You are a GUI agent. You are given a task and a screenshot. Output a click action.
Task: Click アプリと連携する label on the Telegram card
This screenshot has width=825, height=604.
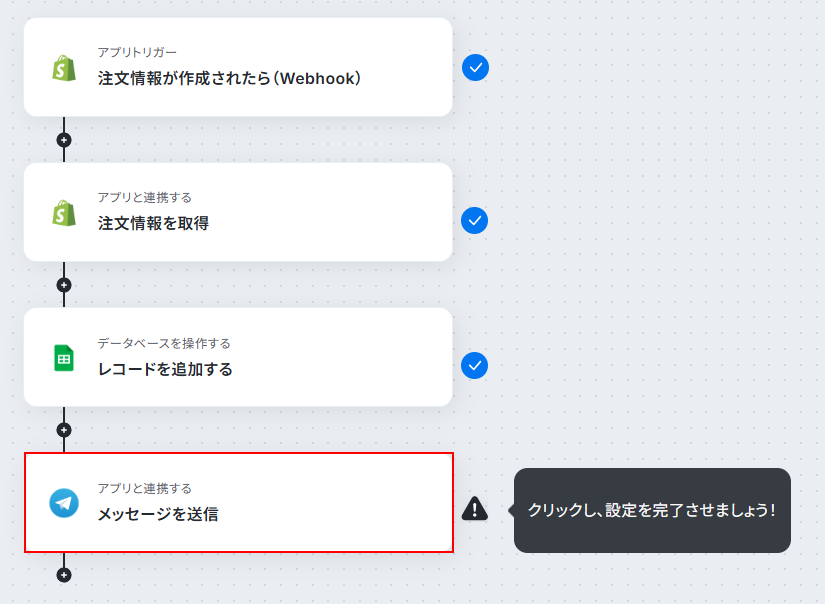[x=144, y=488]
